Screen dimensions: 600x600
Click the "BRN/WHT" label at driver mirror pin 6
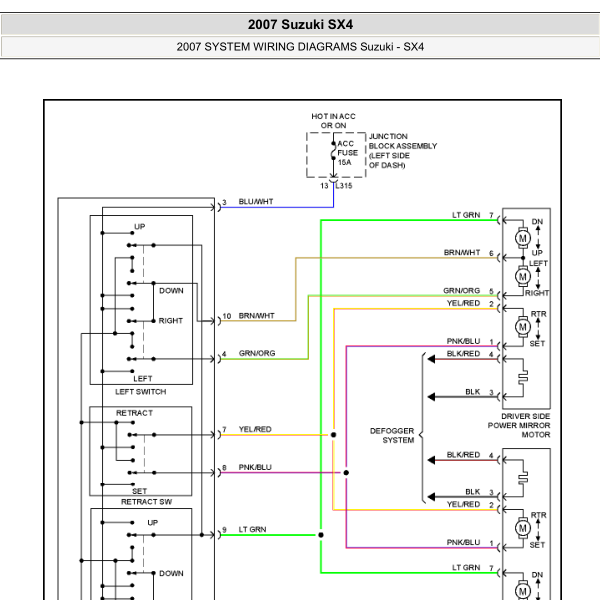pyautogui.click(x=462, y=253)
